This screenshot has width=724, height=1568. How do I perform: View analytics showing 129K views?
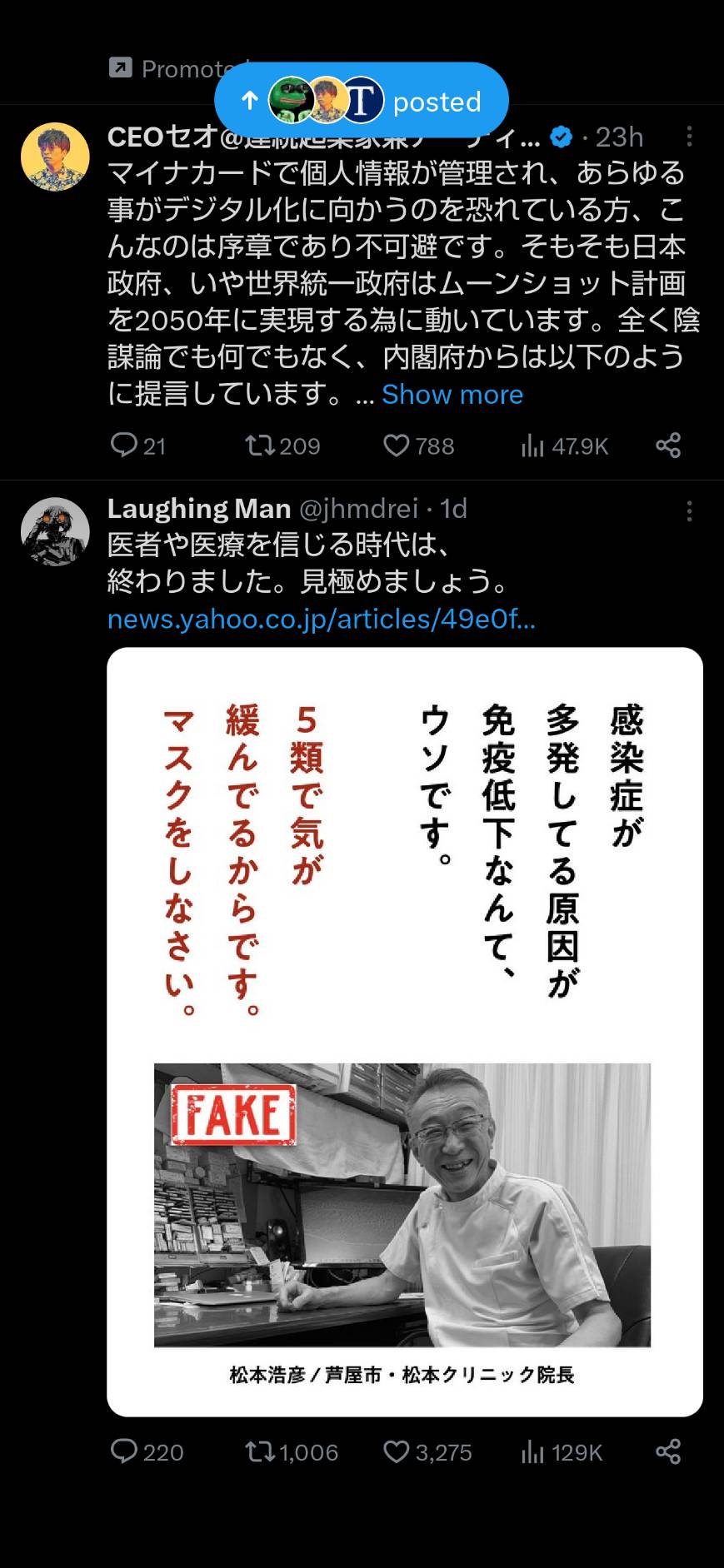click(562, 1451)
